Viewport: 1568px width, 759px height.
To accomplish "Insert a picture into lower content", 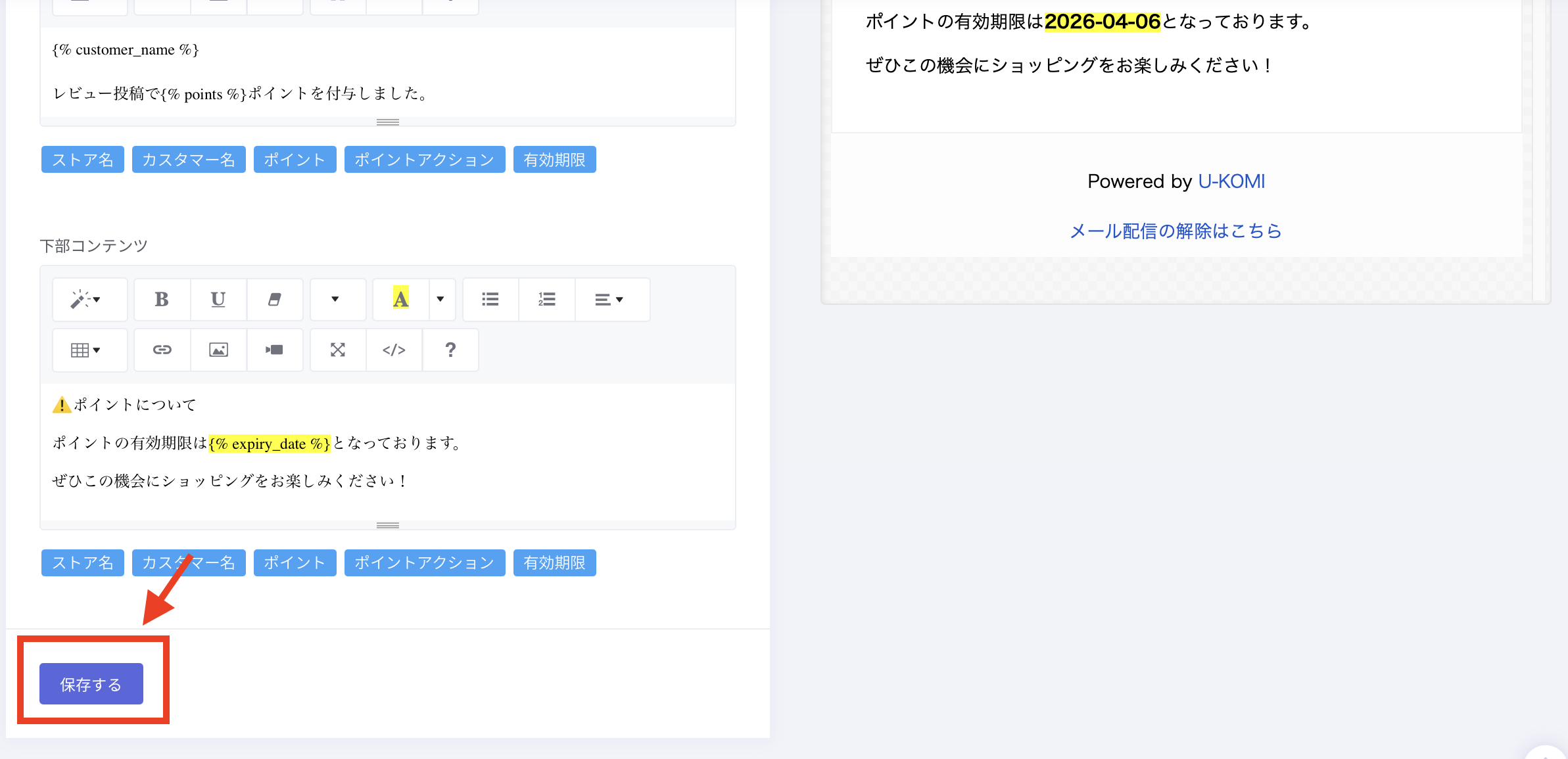I will coord(218,350).
